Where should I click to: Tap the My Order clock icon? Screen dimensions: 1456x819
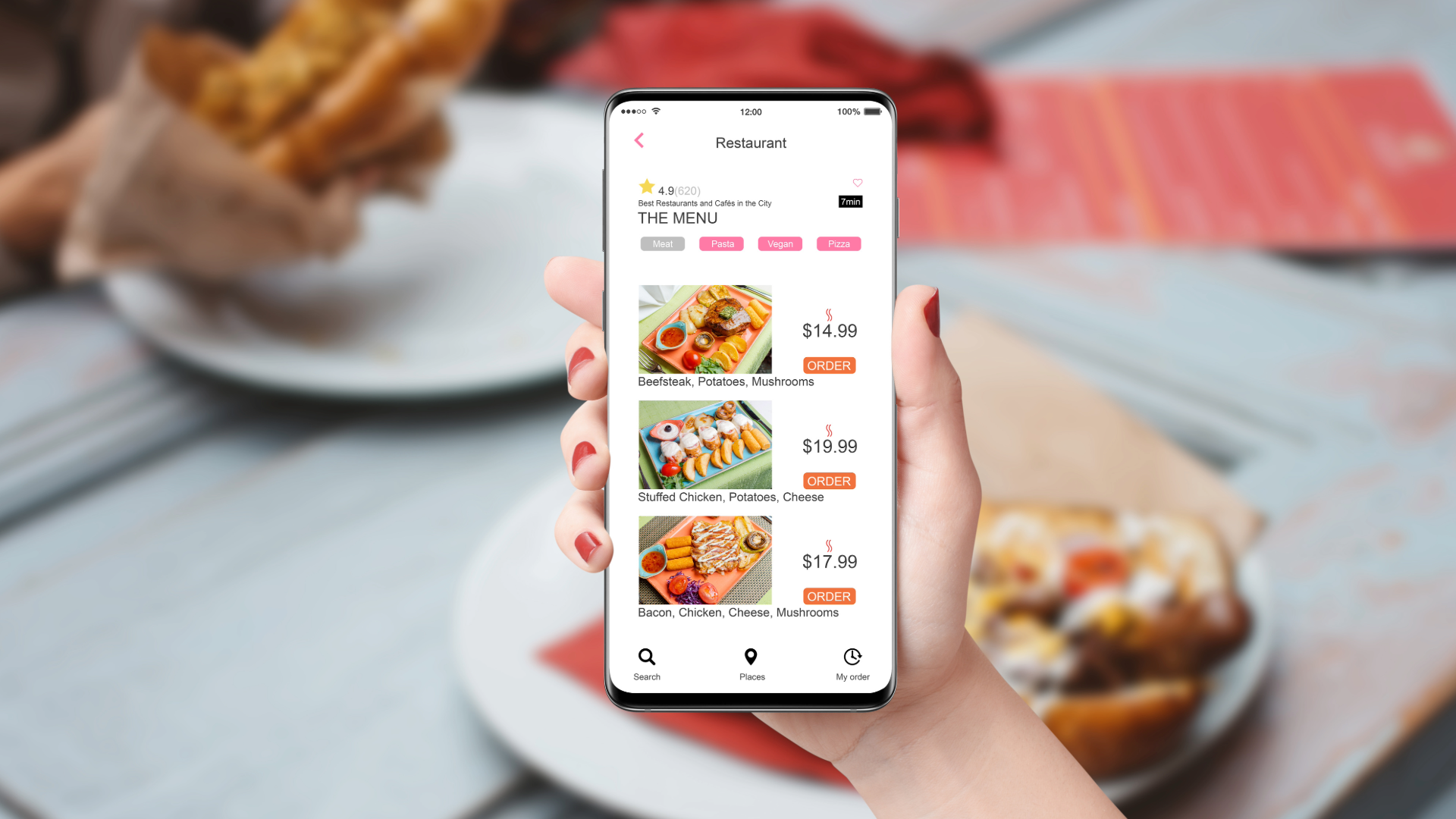[x=852, y=657]
